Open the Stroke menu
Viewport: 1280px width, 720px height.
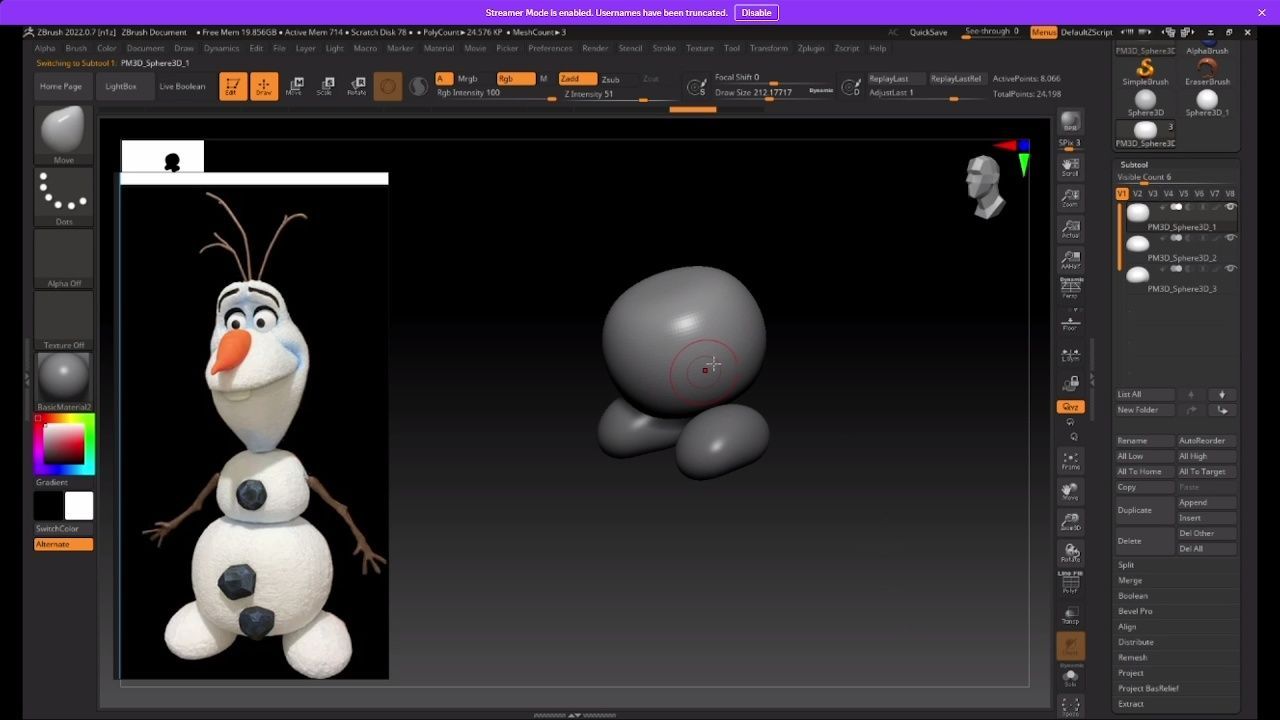coord(664,48)
